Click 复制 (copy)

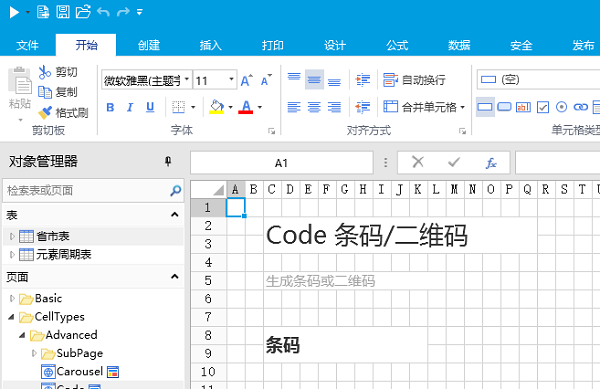(58, 92)
